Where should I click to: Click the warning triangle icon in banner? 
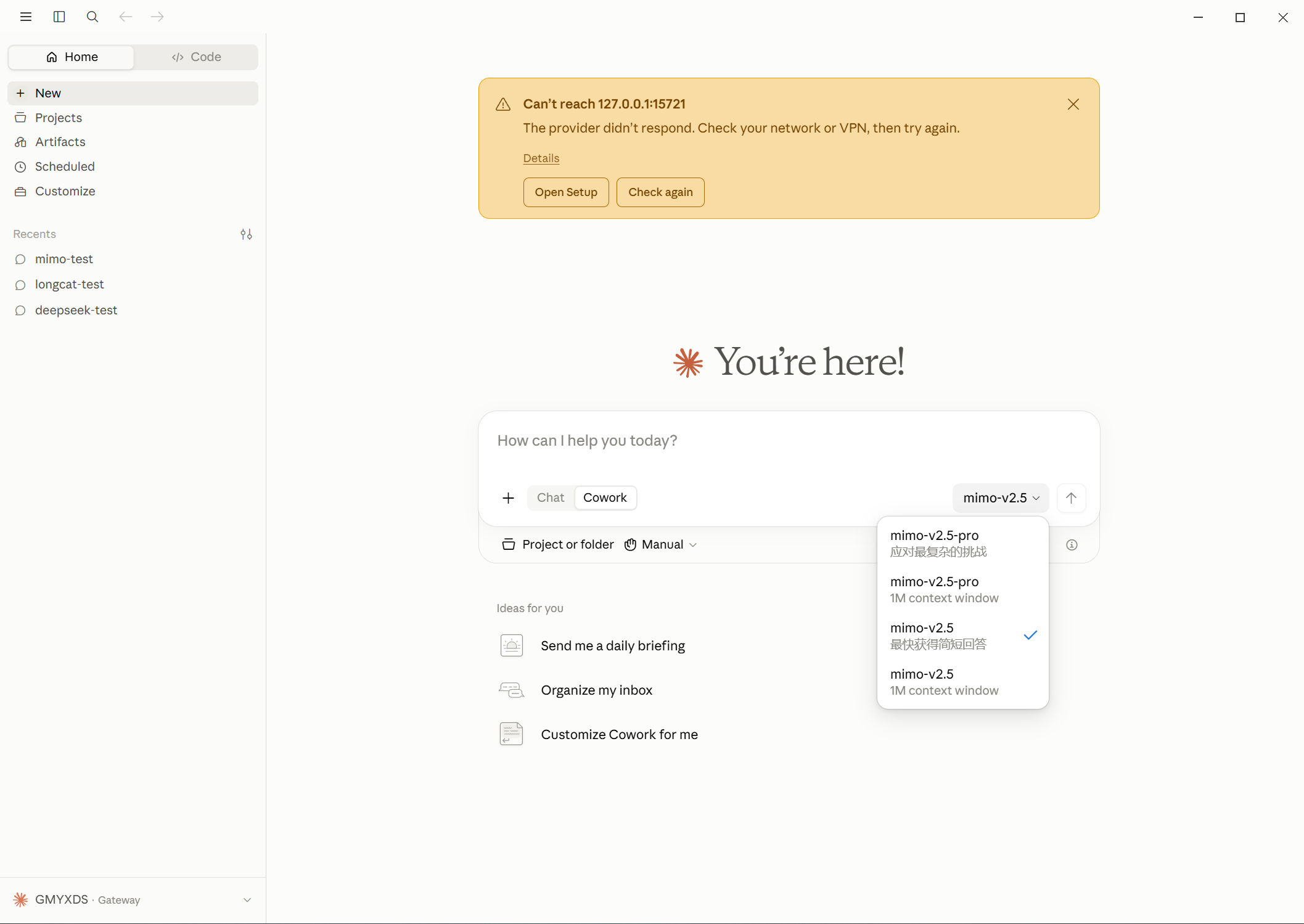coord(503,104)
